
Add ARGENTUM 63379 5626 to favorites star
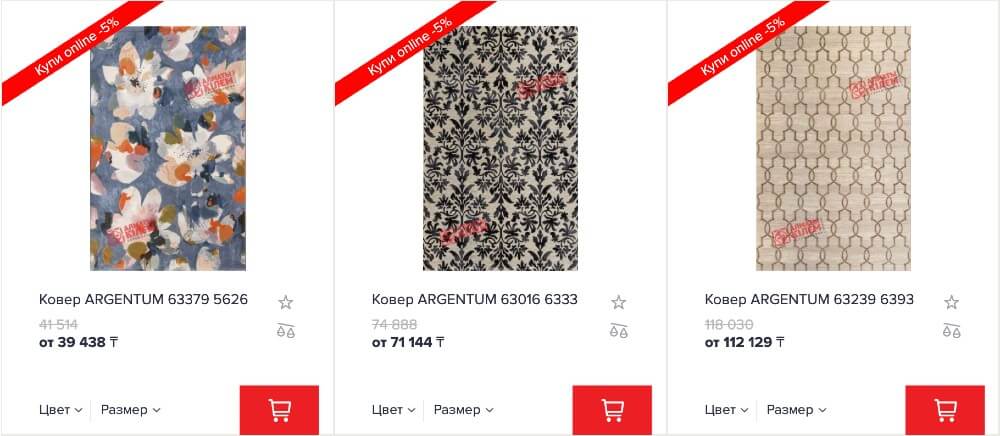click(286, 302)
